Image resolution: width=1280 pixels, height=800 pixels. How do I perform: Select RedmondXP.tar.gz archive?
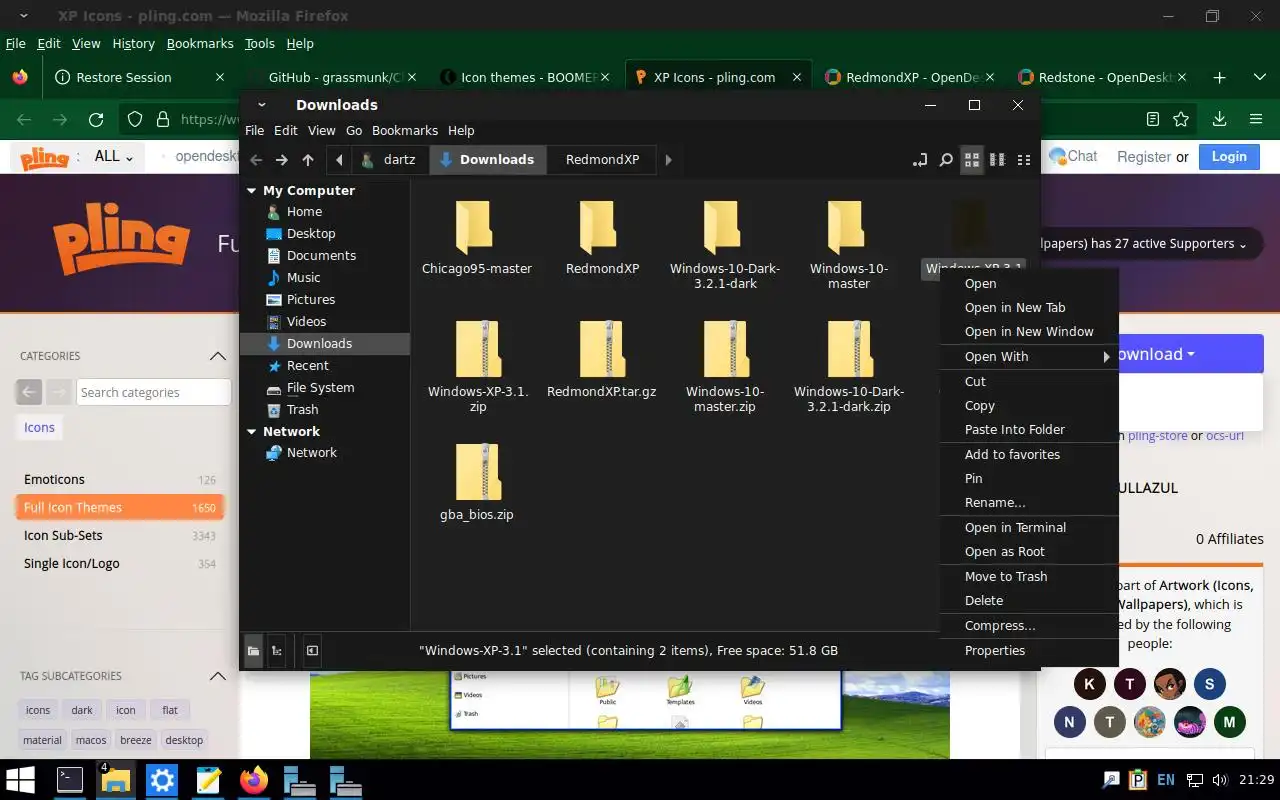click(601, 360)
